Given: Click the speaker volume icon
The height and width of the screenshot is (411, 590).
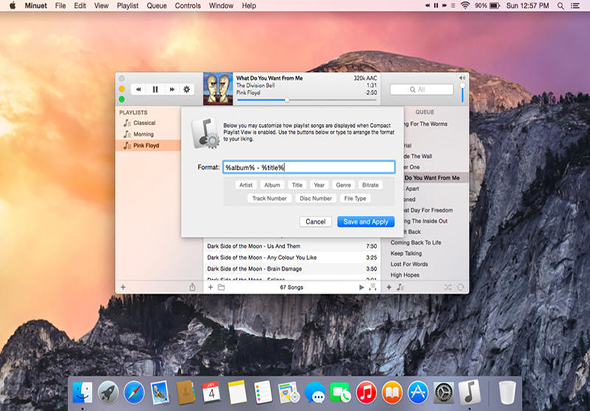Looking at the screenshot, I should (x=462, y=78).
